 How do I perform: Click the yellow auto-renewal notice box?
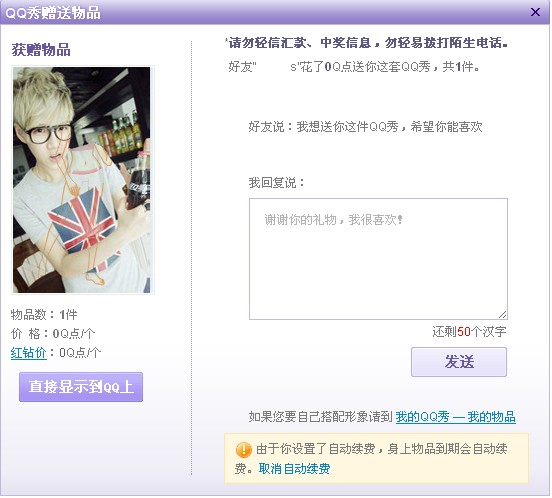click(x=376, y=459)
